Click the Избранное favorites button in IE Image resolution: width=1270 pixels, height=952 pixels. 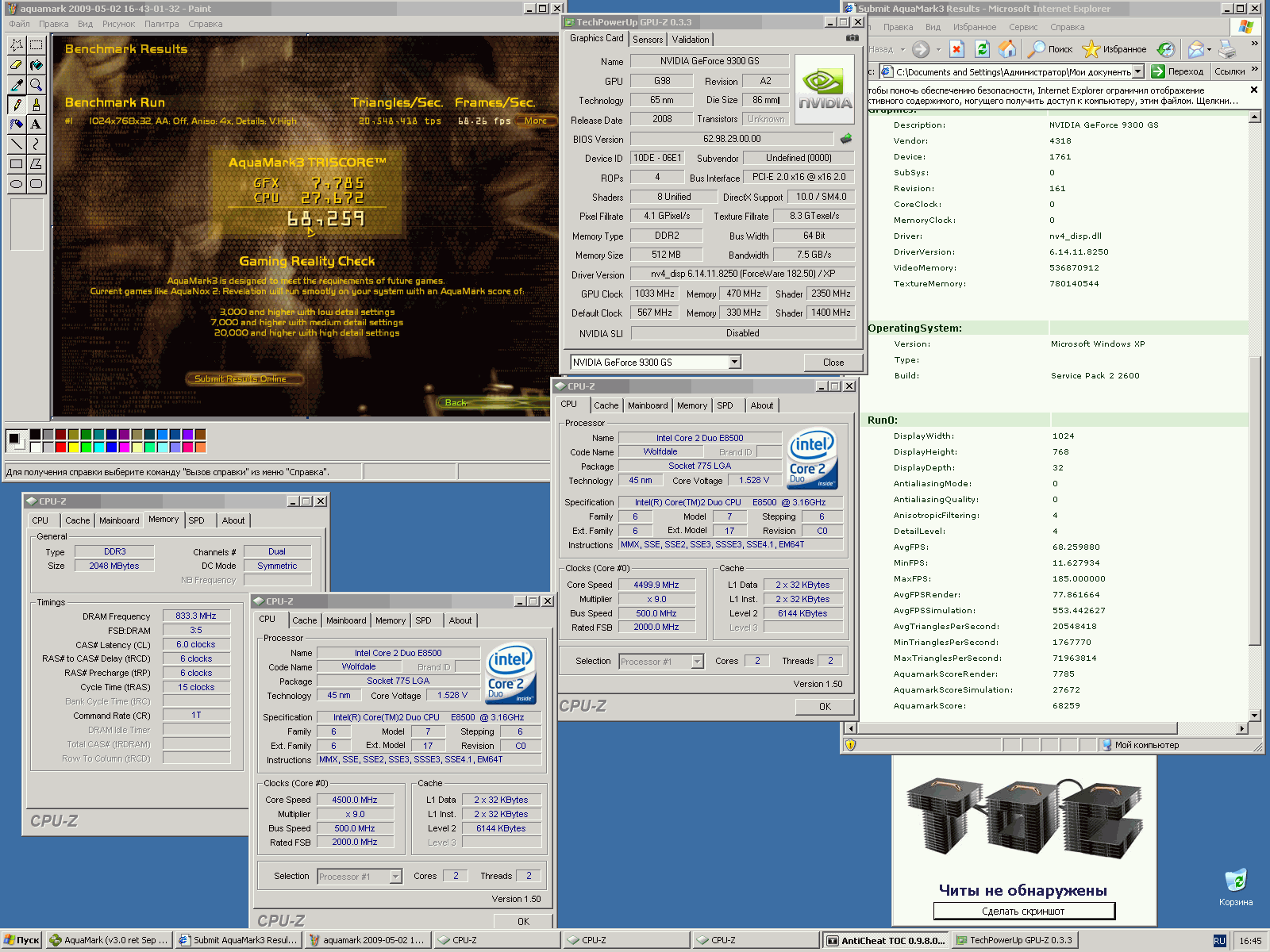pyautogui.click(x=1115, y=49)
